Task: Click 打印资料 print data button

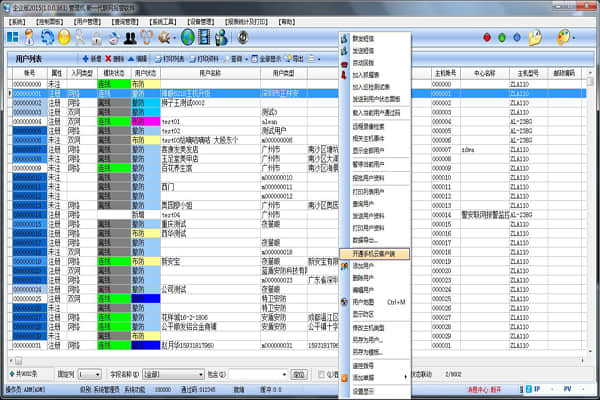Action: 204,59
